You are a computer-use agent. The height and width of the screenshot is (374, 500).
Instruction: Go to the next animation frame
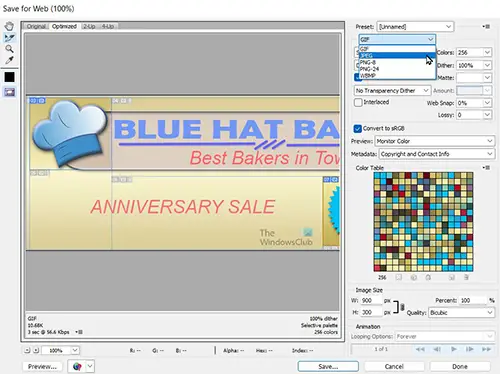click(x=470, y=349)
